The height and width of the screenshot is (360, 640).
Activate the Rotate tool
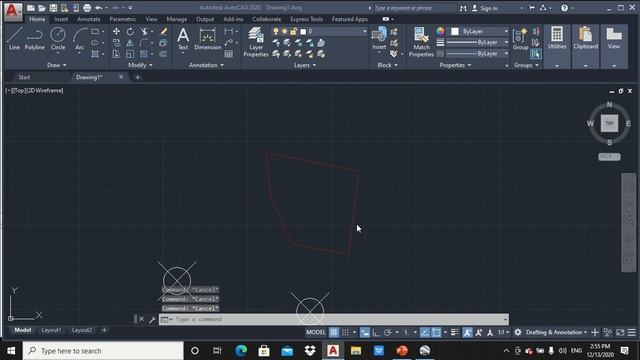(x=130, y=31)
